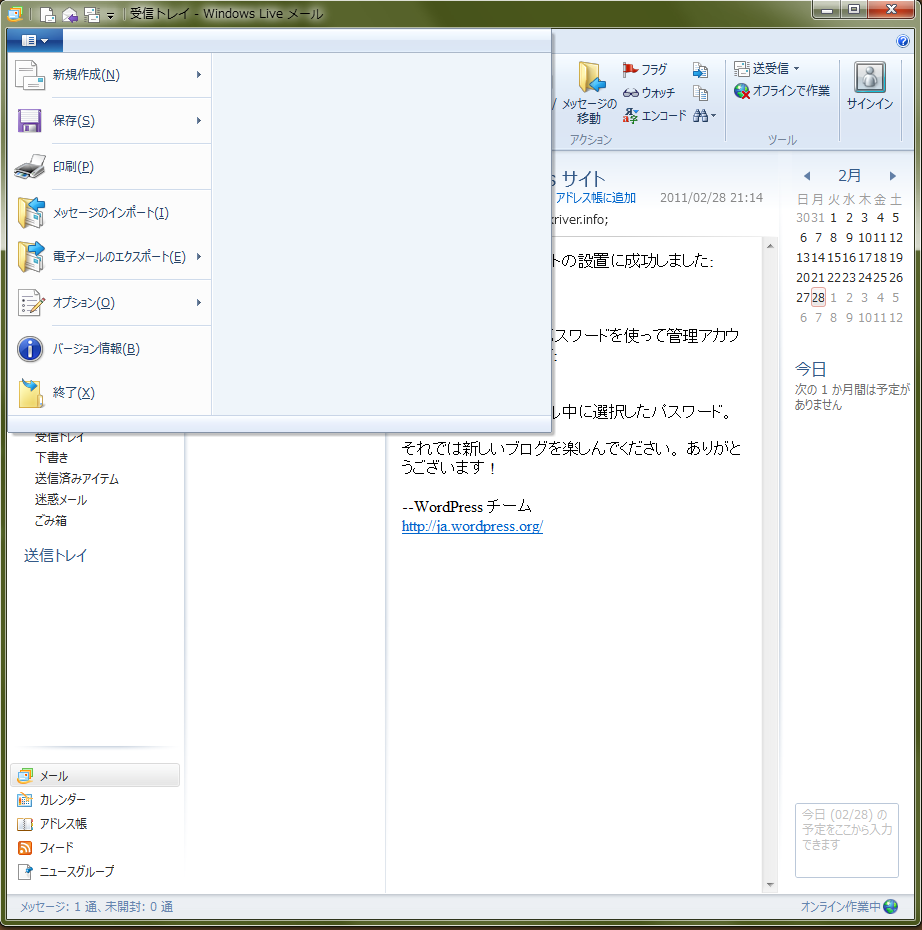Image resolution: width=922 pixels, height=930 pixels.
Task: Click the new mail icon in title bar
Action: (x=47, y=15)
